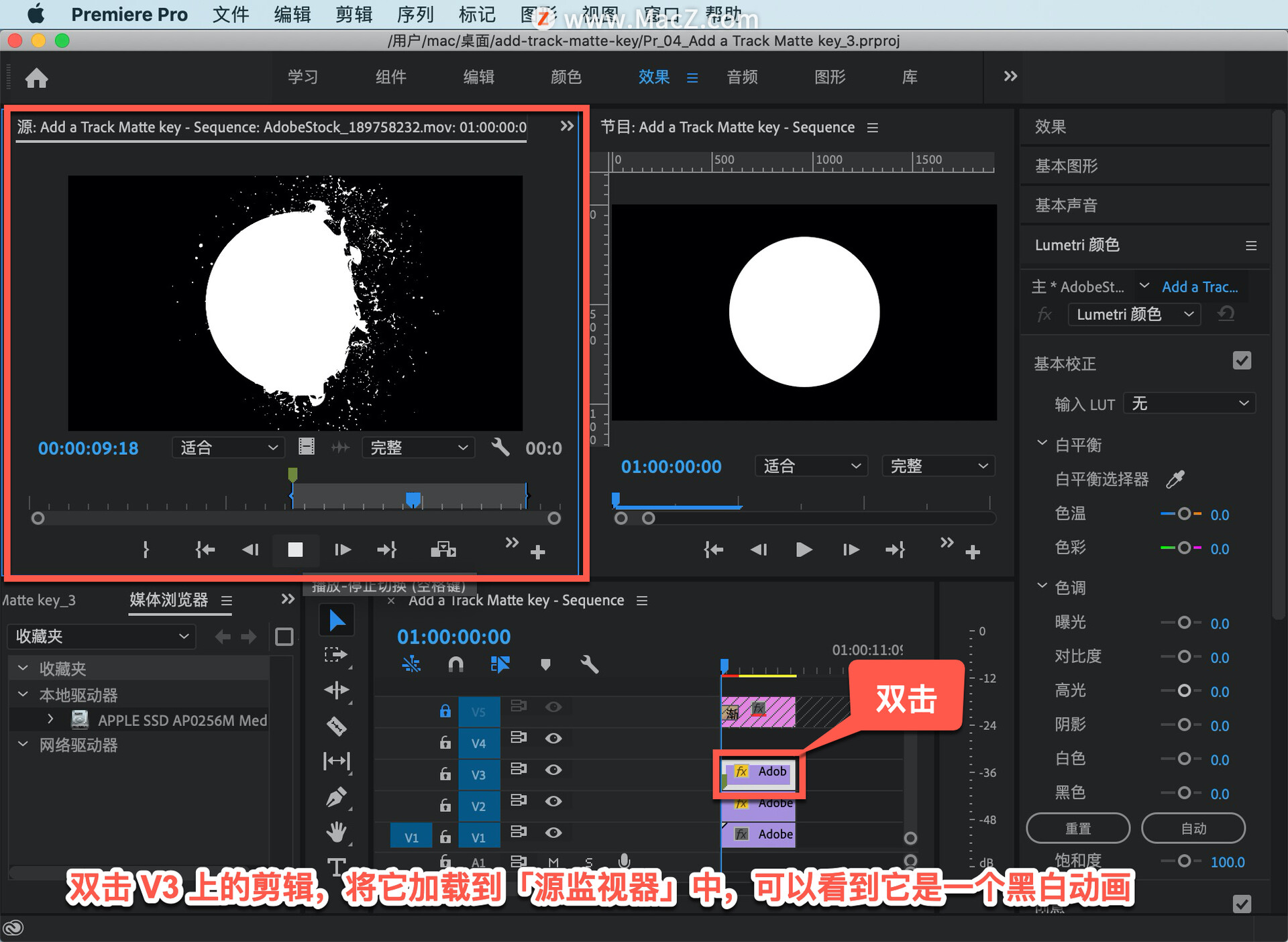
Task: Show more workspaces overflow arrows
Action: [x=1010, y=76]
